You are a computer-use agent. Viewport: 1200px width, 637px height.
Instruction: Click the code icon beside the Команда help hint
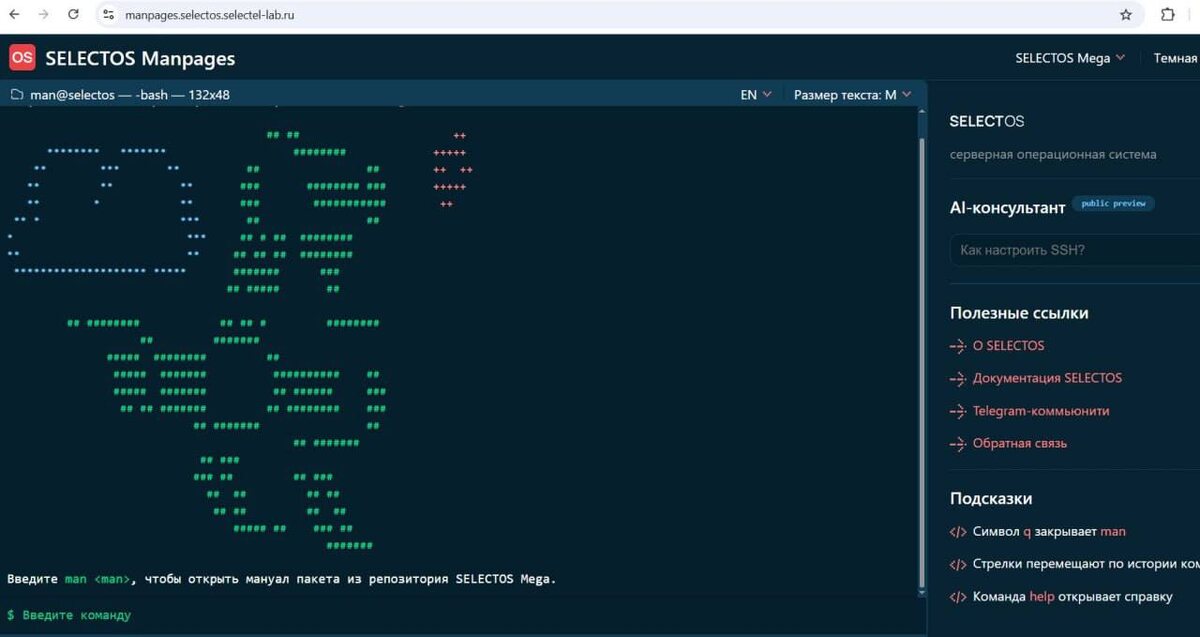[x=957, y=597]
